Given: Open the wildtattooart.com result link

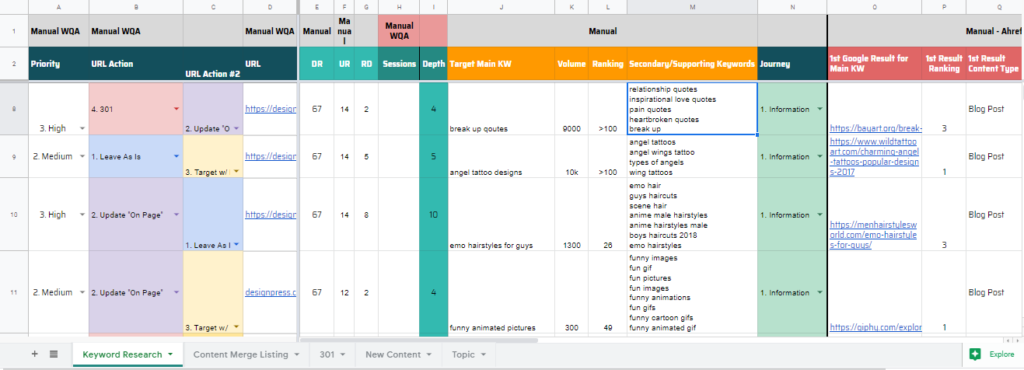Looking at the screenshot, I should pyautogui.click(x=874, y=157).
